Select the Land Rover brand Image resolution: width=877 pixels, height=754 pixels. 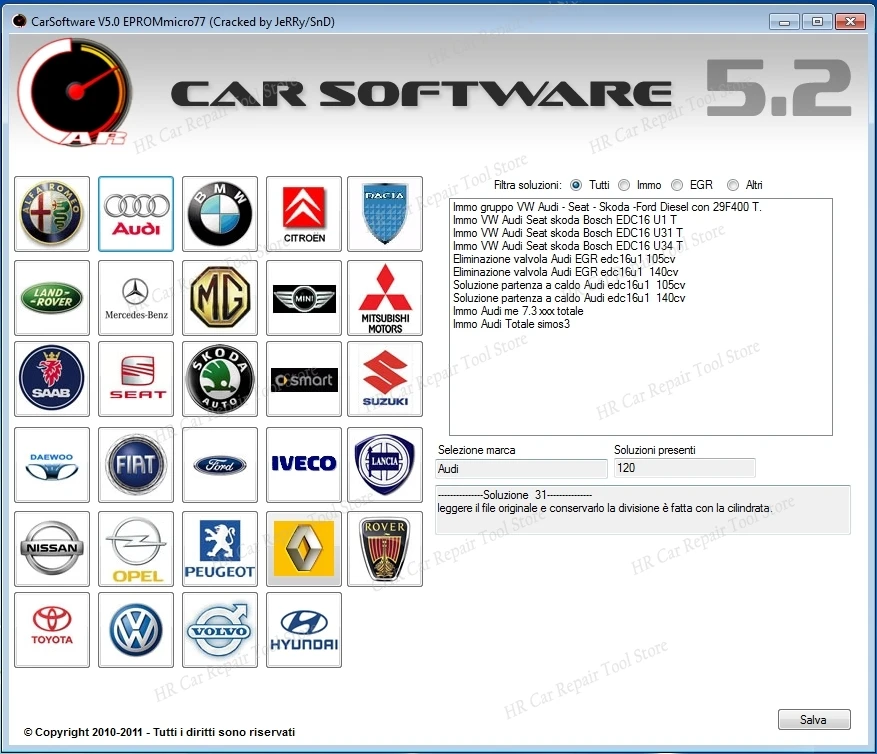[x=52, y=297]
